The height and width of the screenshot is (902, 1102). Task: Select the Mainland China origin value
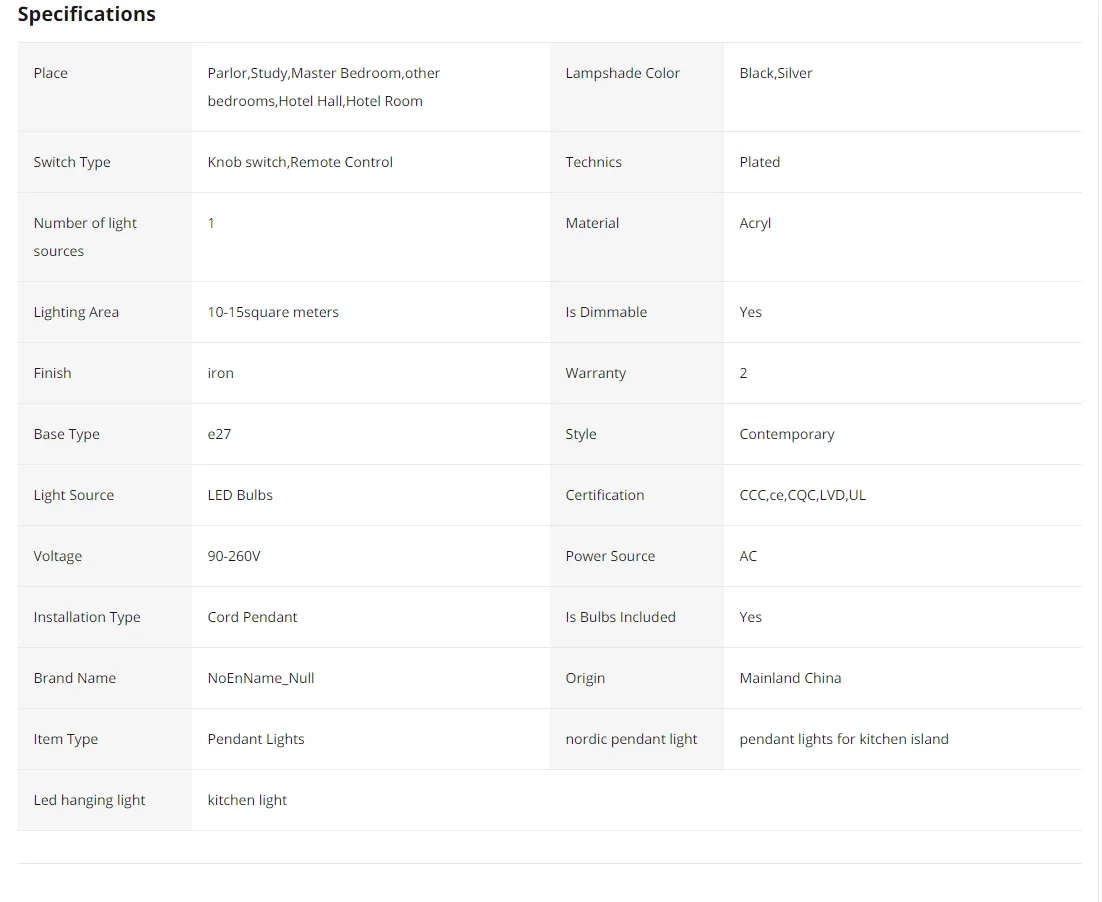click(790, 678)
